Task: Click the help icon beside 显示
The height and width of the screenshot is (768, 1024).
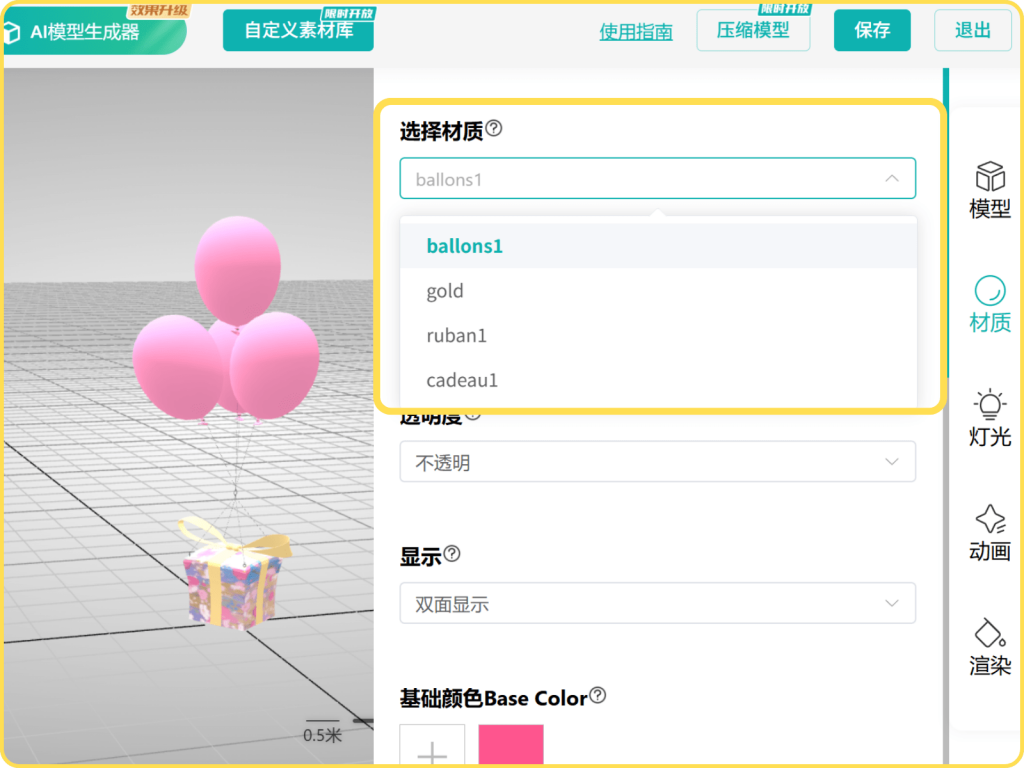Action: 452,554
